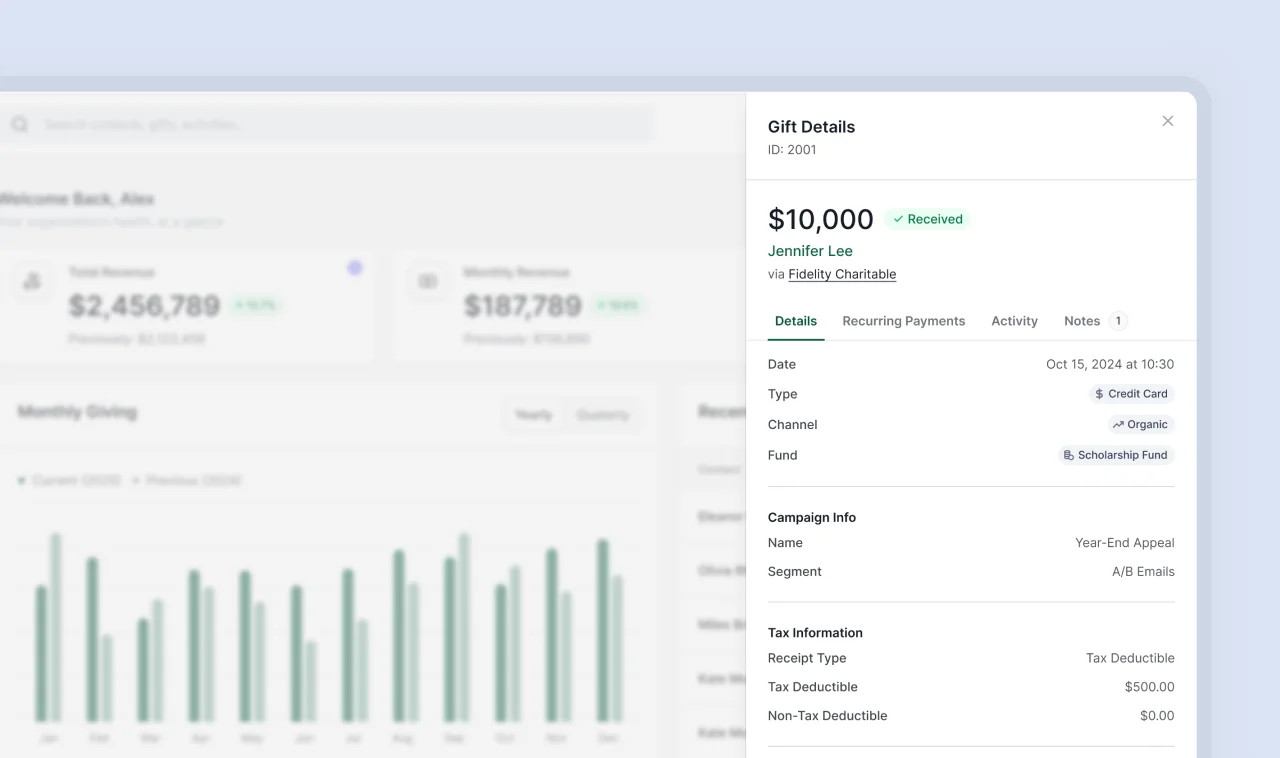Click the Monthly Revenue card icon
Viewport: 1280px width, 758px height.
(428, 282)
